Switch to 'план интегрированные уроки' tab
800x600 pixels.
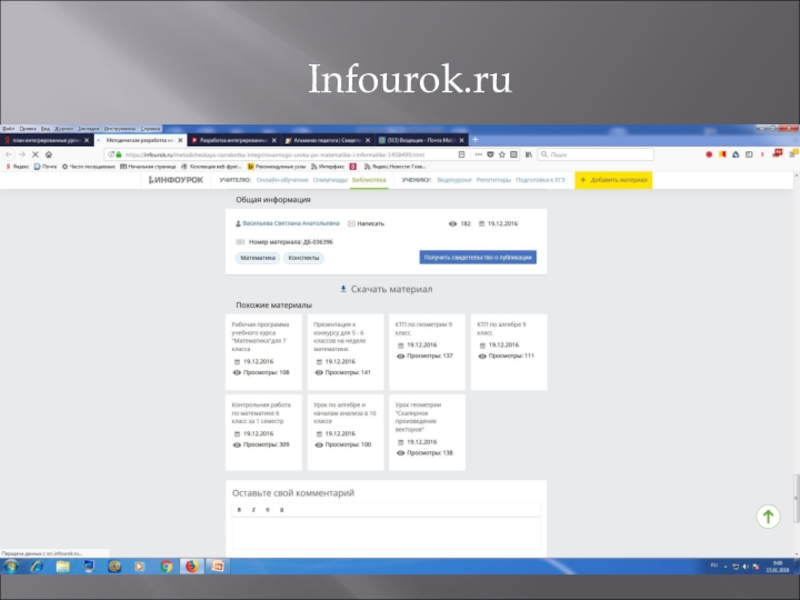(46, 140)
